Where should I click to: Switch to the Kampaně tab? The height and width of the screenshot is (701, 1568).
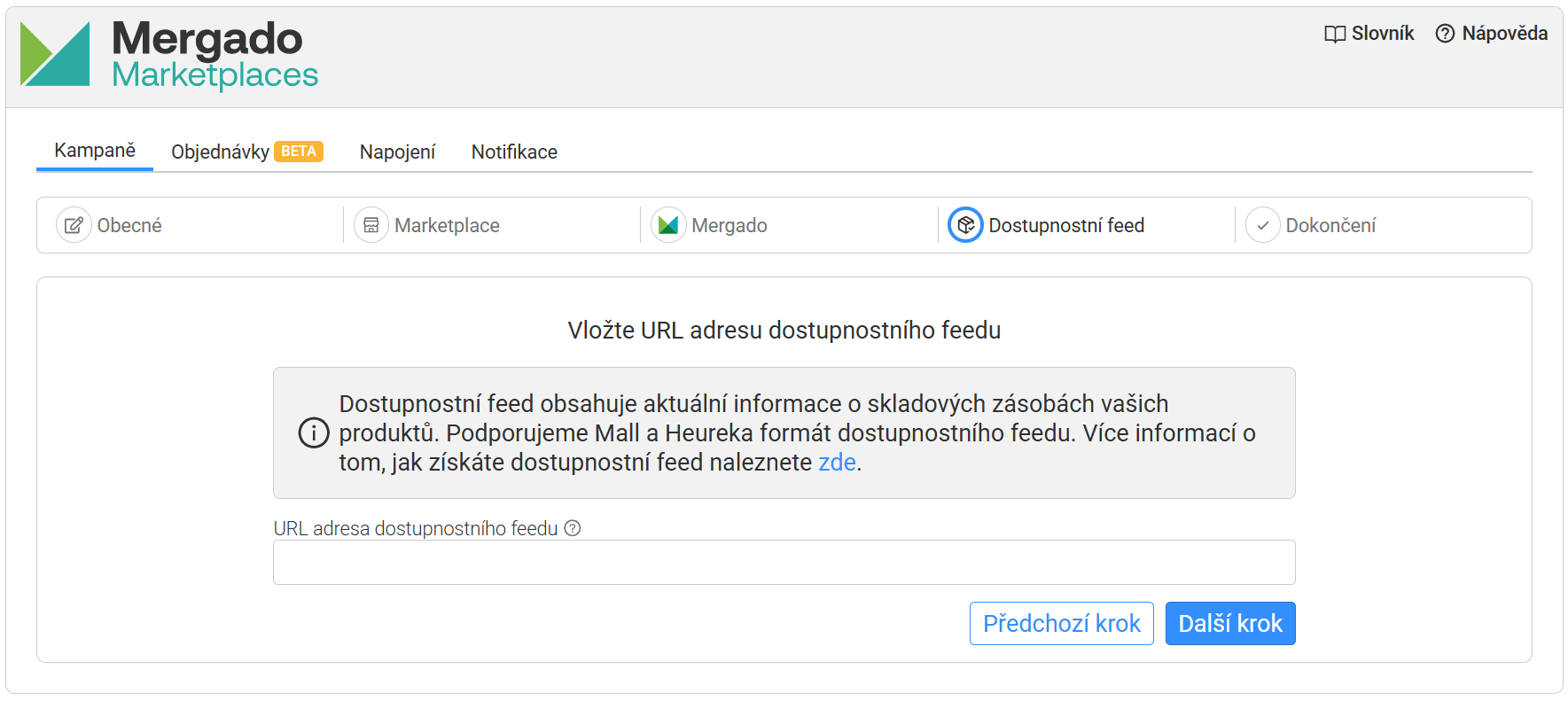point(95,151)
